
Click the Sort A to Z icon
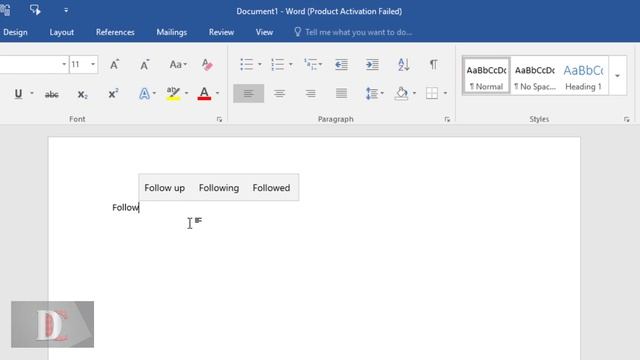pos(403,64)
